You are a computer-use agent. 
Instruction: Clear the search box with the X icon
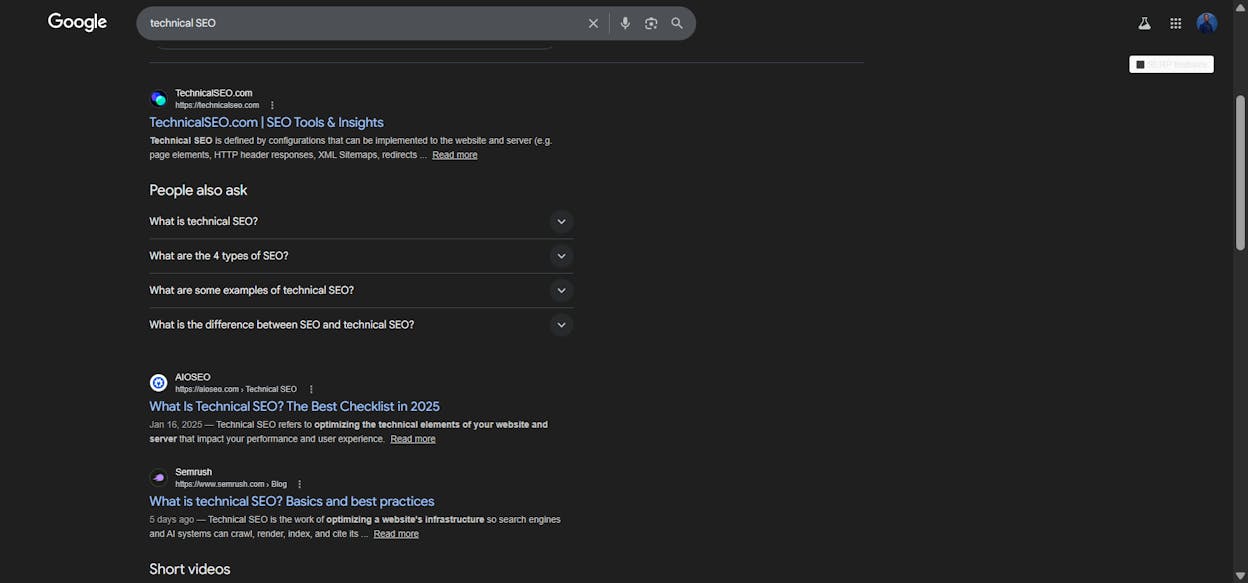click(x=593, y=23)
